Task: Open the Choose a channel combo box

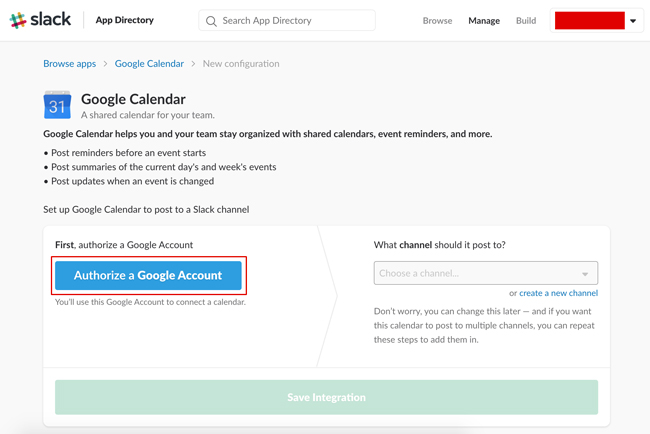Action: click(x=475, y=273)
